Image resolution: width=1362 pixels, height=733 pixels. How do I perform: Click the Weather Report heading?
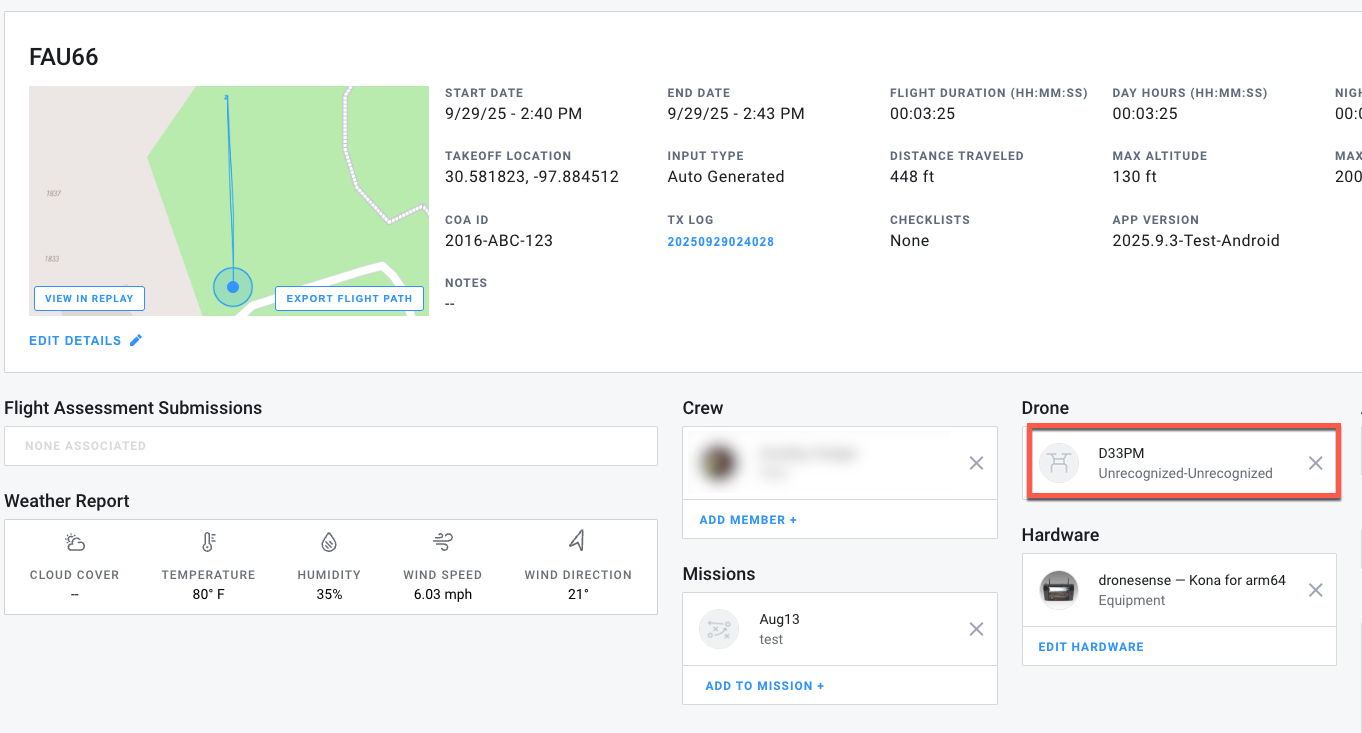coord(67,501)
